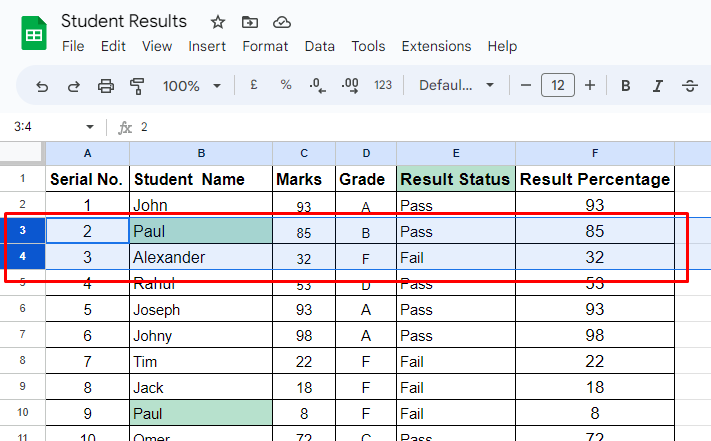711x441 pixels.
Task: Star the Student Results document
Action: (x=218, y=22)
